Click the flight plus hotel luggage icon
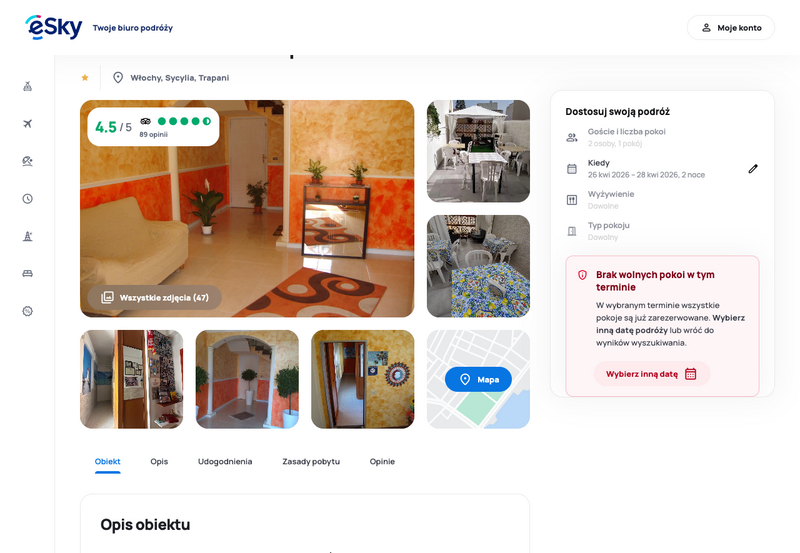The height and width of the screenshot is (553, 800). tap(28, 86)
